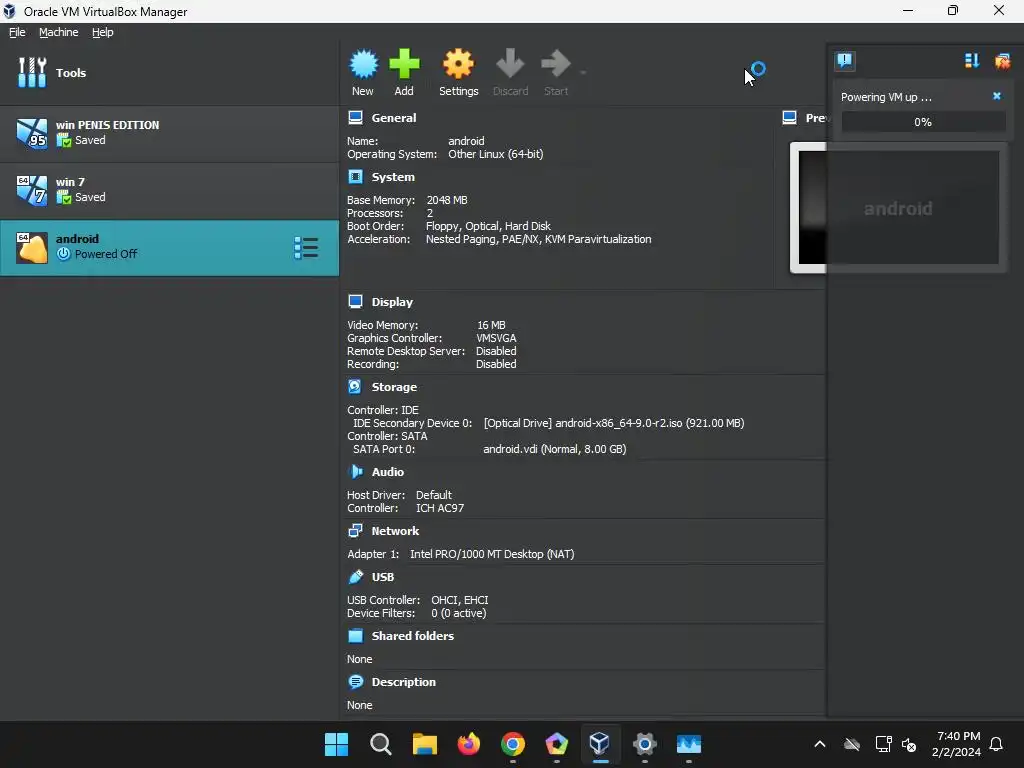The image size is (1024, 768).
Task: Click the Powering VM up progress bar
Action: click(x=923, y=122)
